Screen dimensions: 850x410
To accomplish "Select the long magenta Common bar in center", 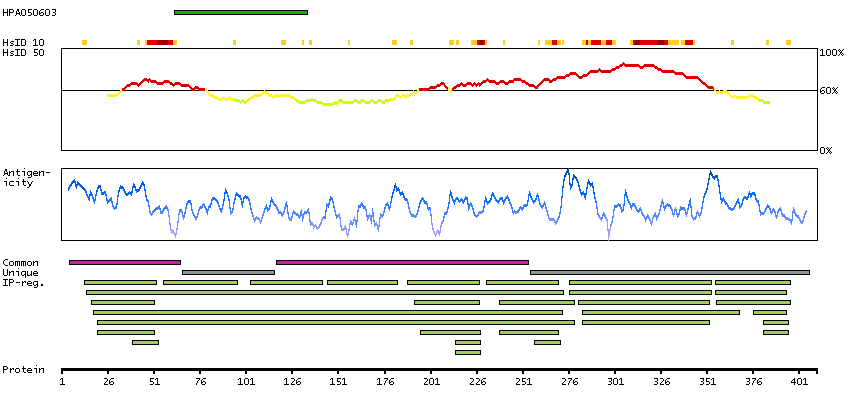I will pos(402,262).
